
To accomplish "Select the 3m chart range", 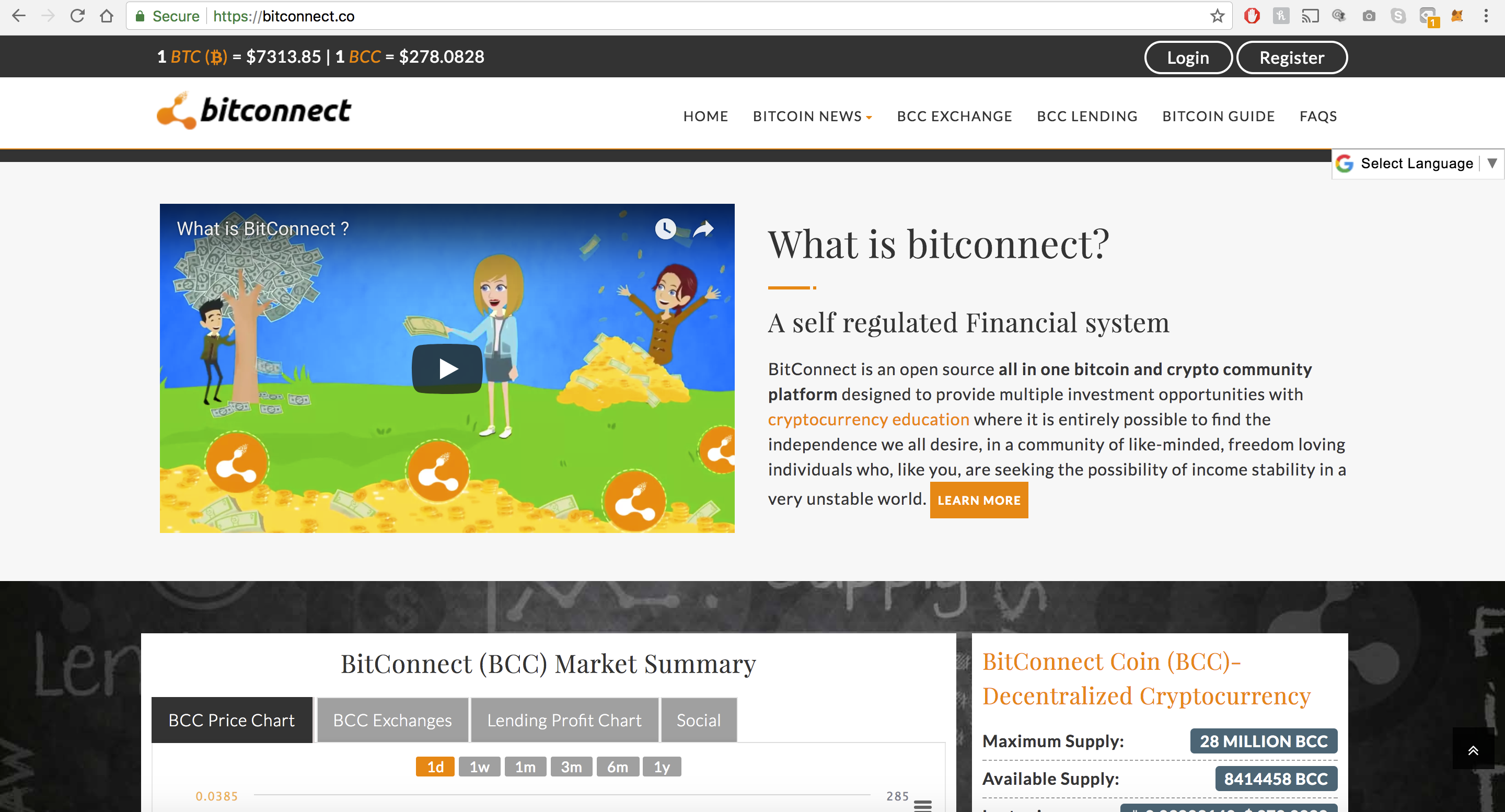I will (x=571, y=767).
